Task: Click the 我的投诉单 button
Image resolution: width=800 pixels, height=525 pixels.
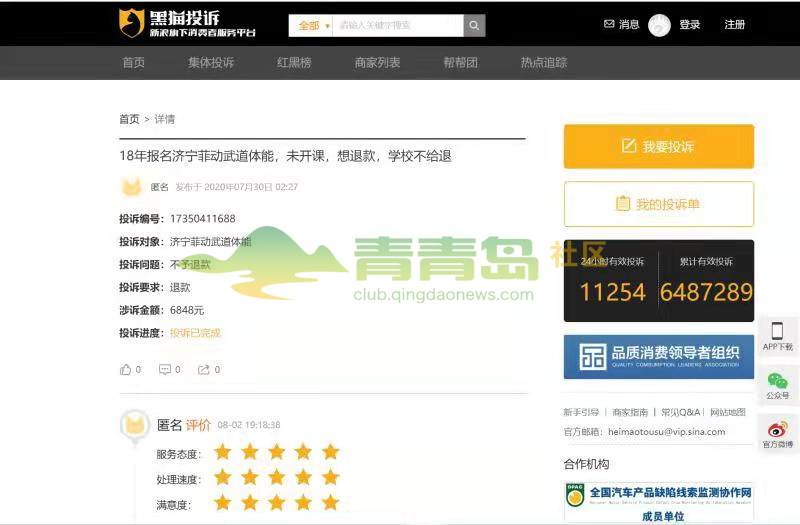Action: (659, 204)
